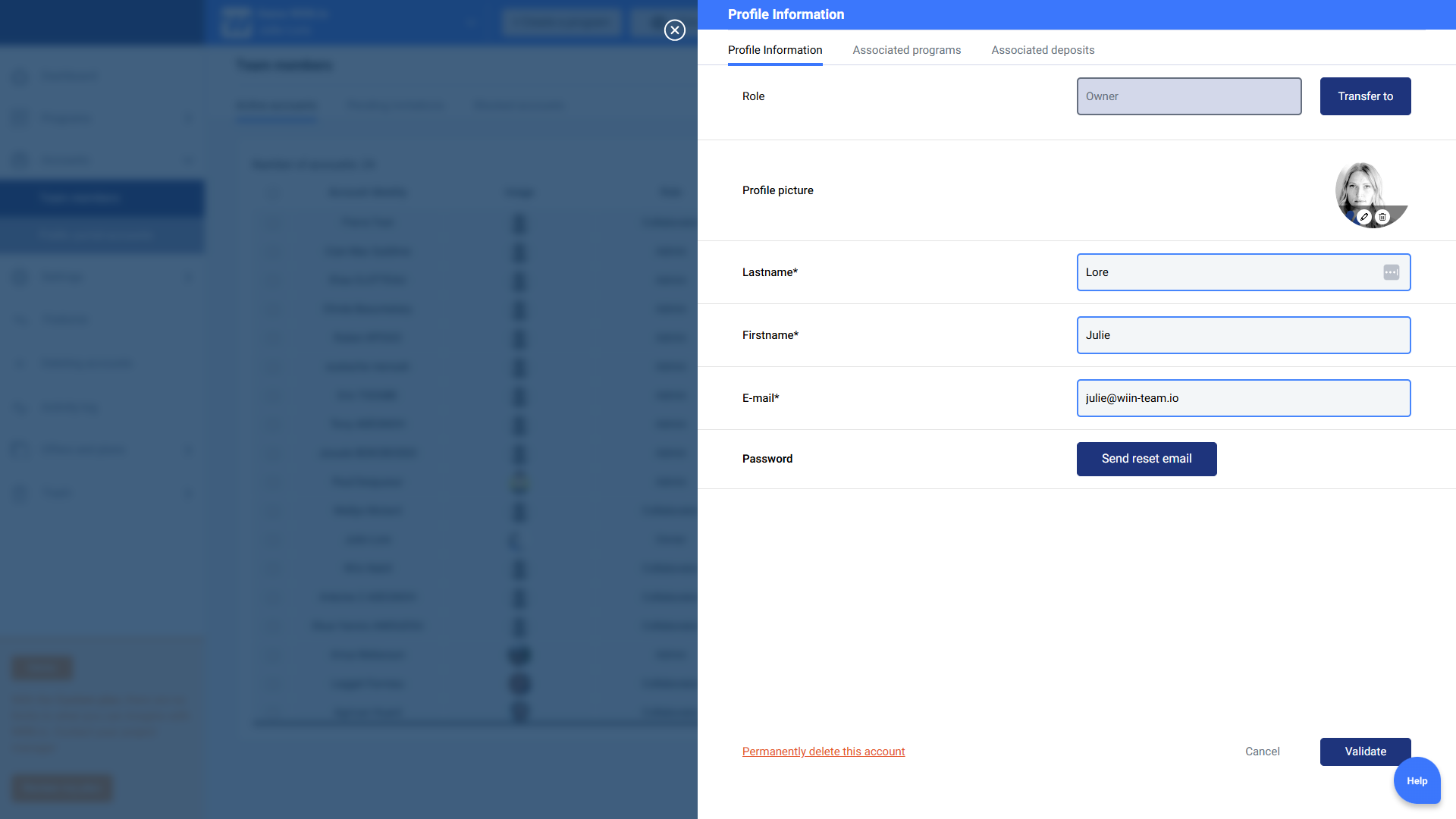Edit the profile picture with the pencil icon
This screenshot has width=1456, height=819.
pyautogui.click(x=1364, y=217)
